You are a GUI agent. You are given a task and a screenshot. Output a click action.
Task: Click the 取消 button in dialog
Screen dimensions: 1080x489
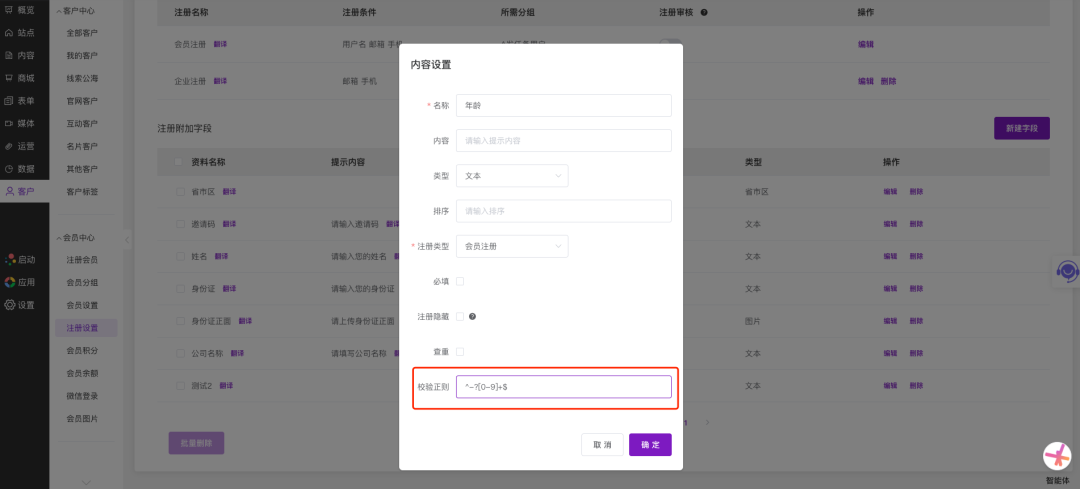[603, 445]
